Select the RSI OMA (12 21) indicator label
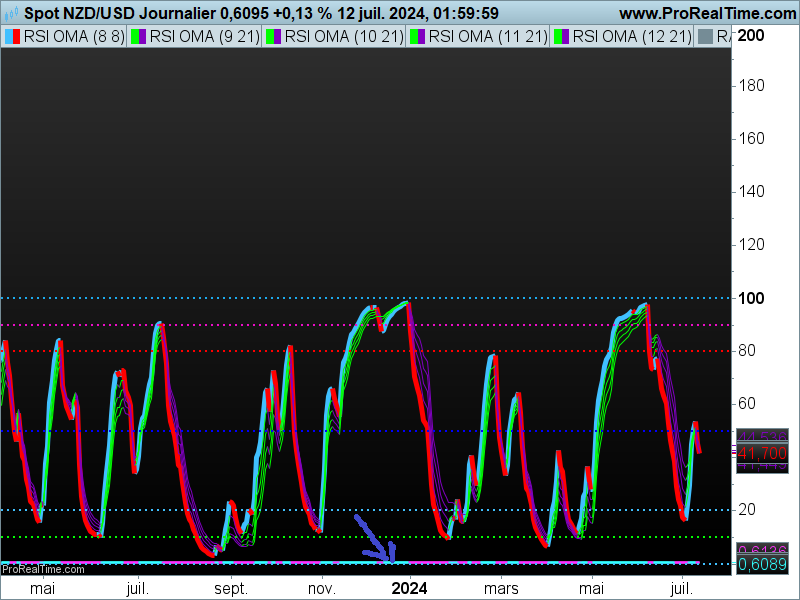This screenshot has height=600, width=800. tap(632, 36)
